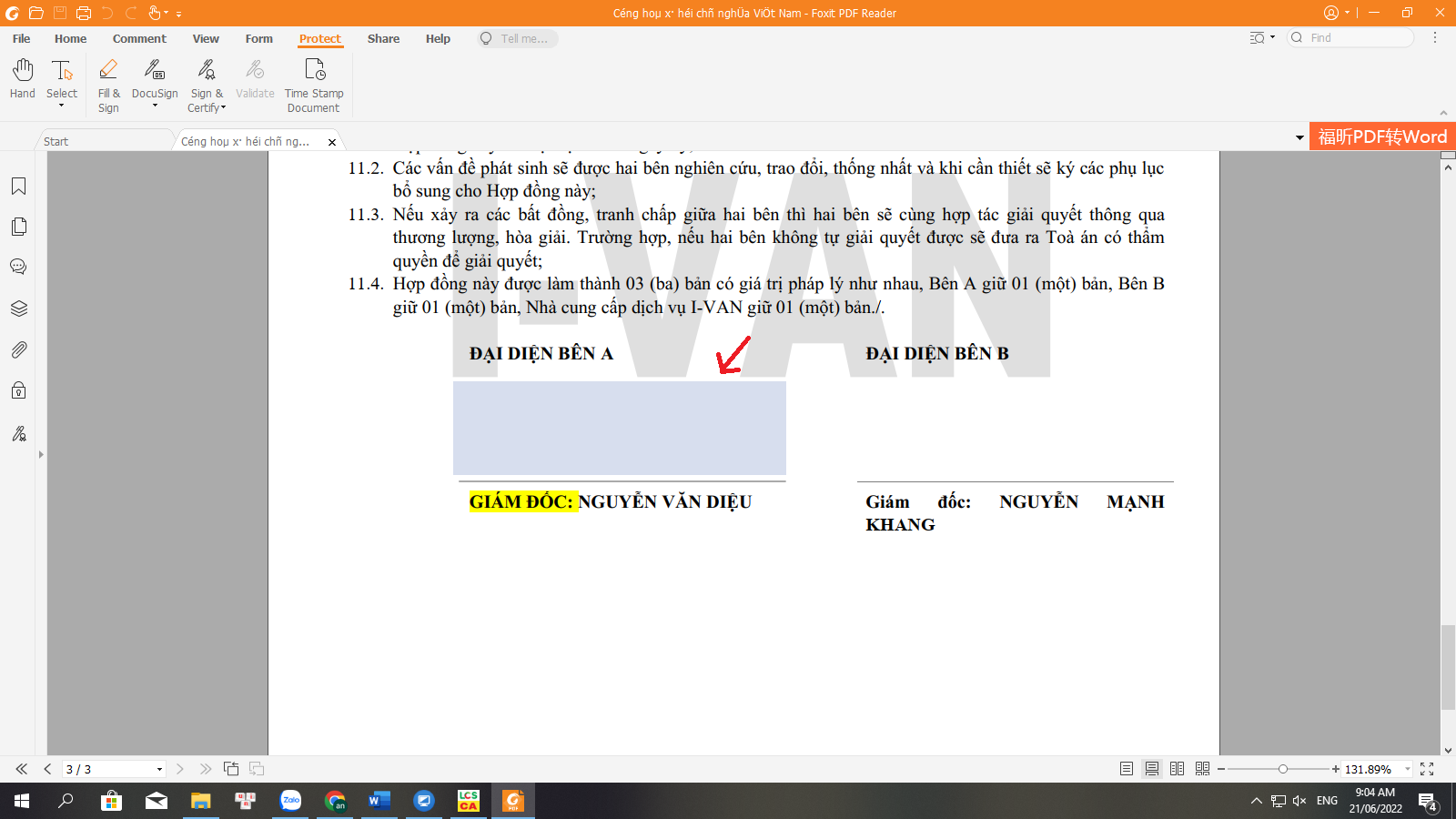
Task: Open the page number dropdown
Action: [159, 769]
